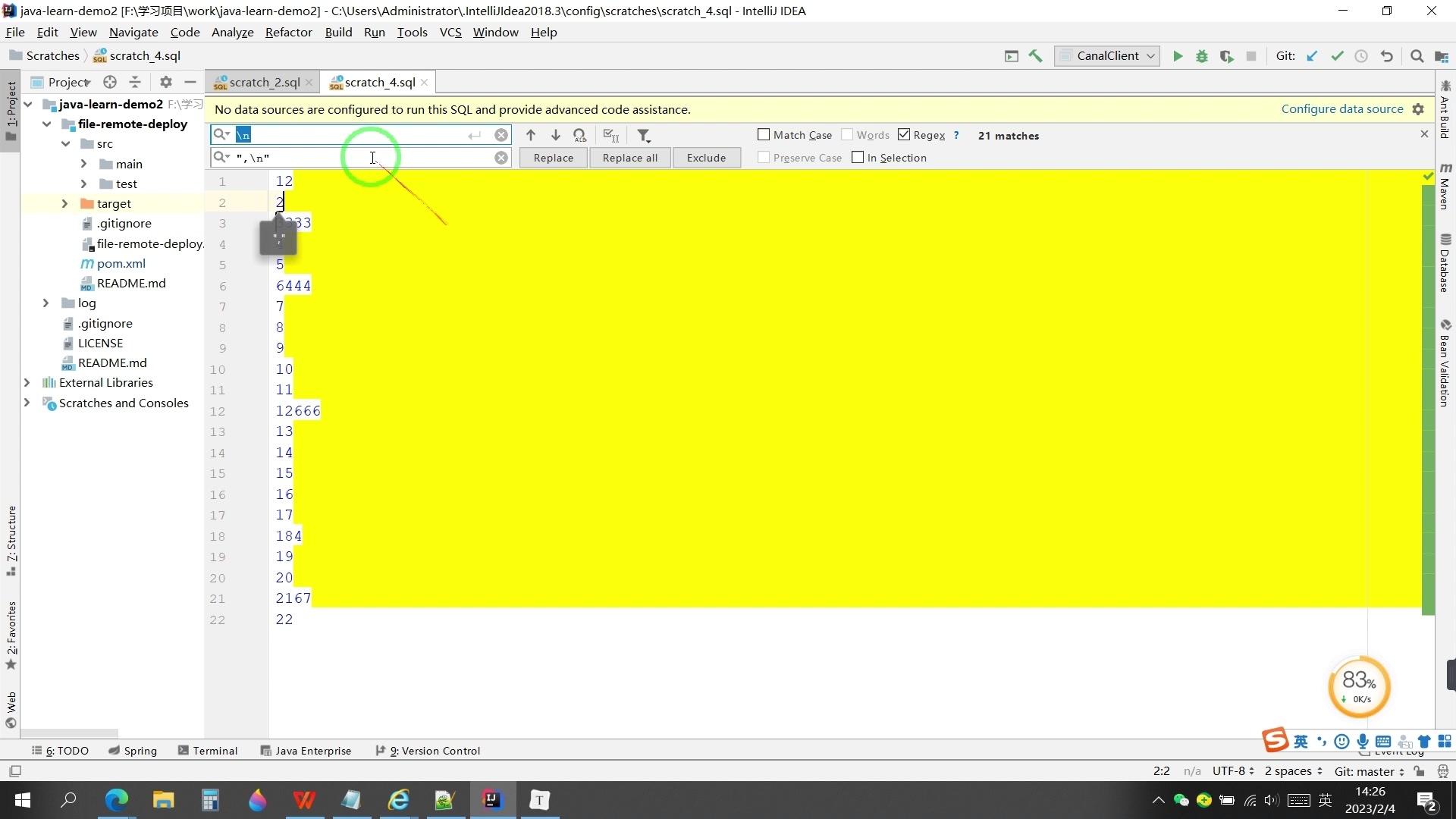Viewport: 1456px width, 819px height.
Task: Click the revert undo arrow icon
Action: click(x=1386, y=56)
